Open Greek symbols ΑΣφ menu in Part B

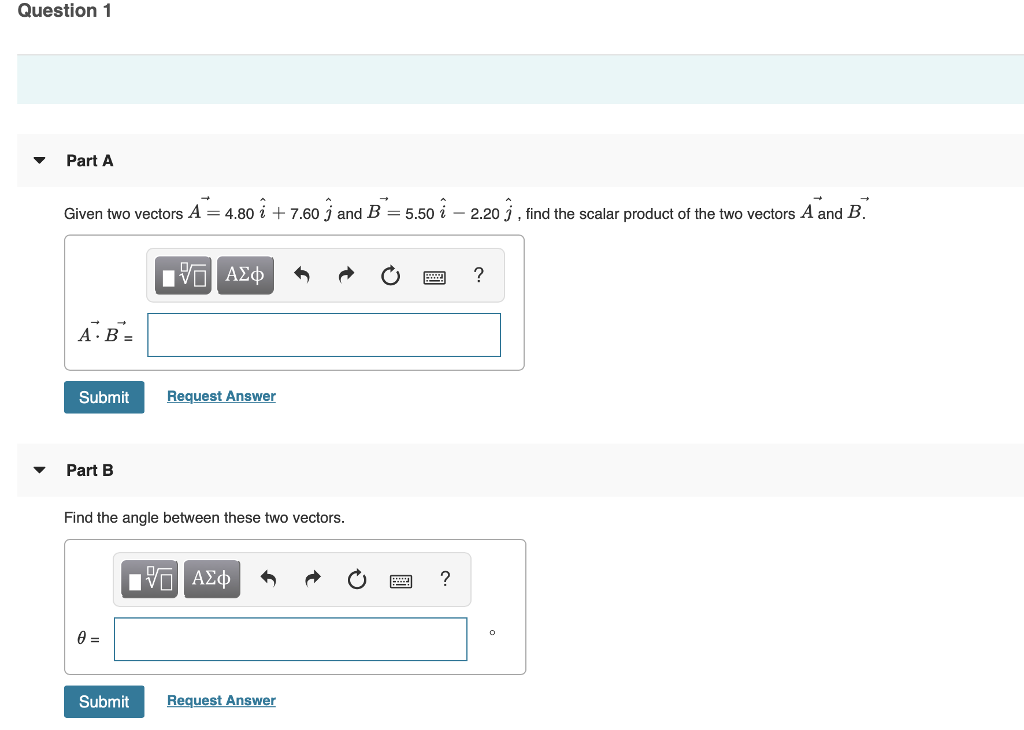pos(212,578)
